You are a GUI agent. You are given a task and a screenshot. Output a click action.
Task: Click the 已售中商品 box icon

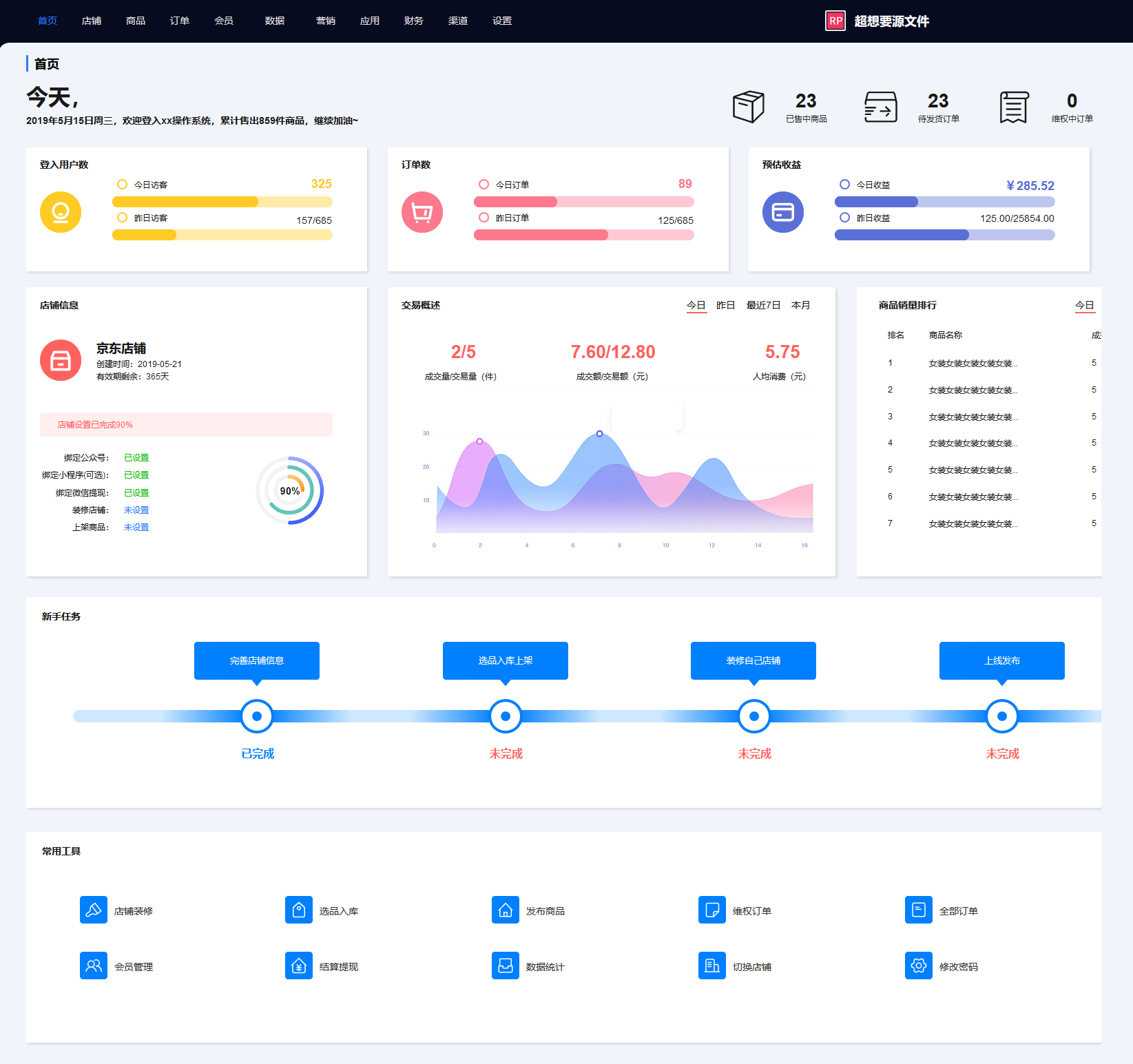coord(749,107)
